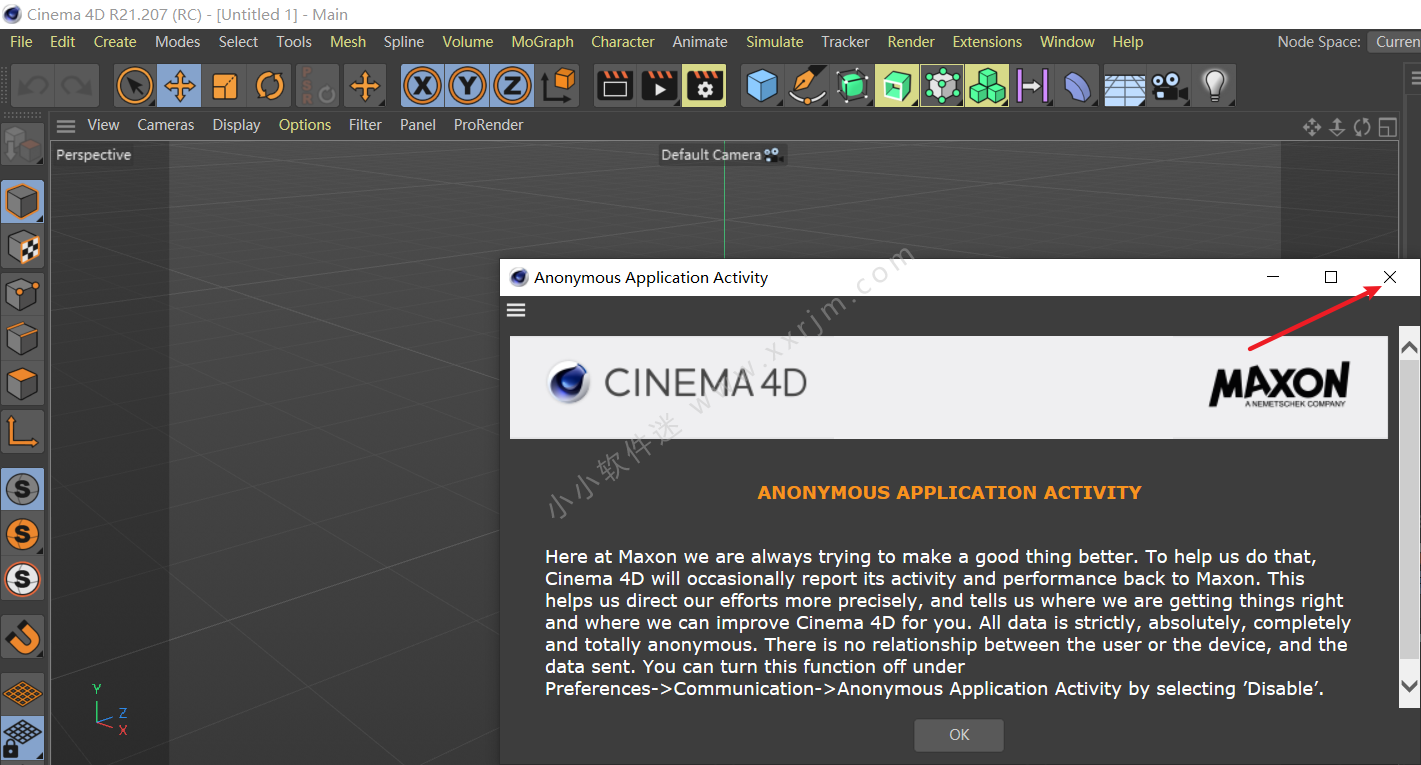
Task: Click the dialog scrollbar down arrow
Action: click(x=1409, y=686)
